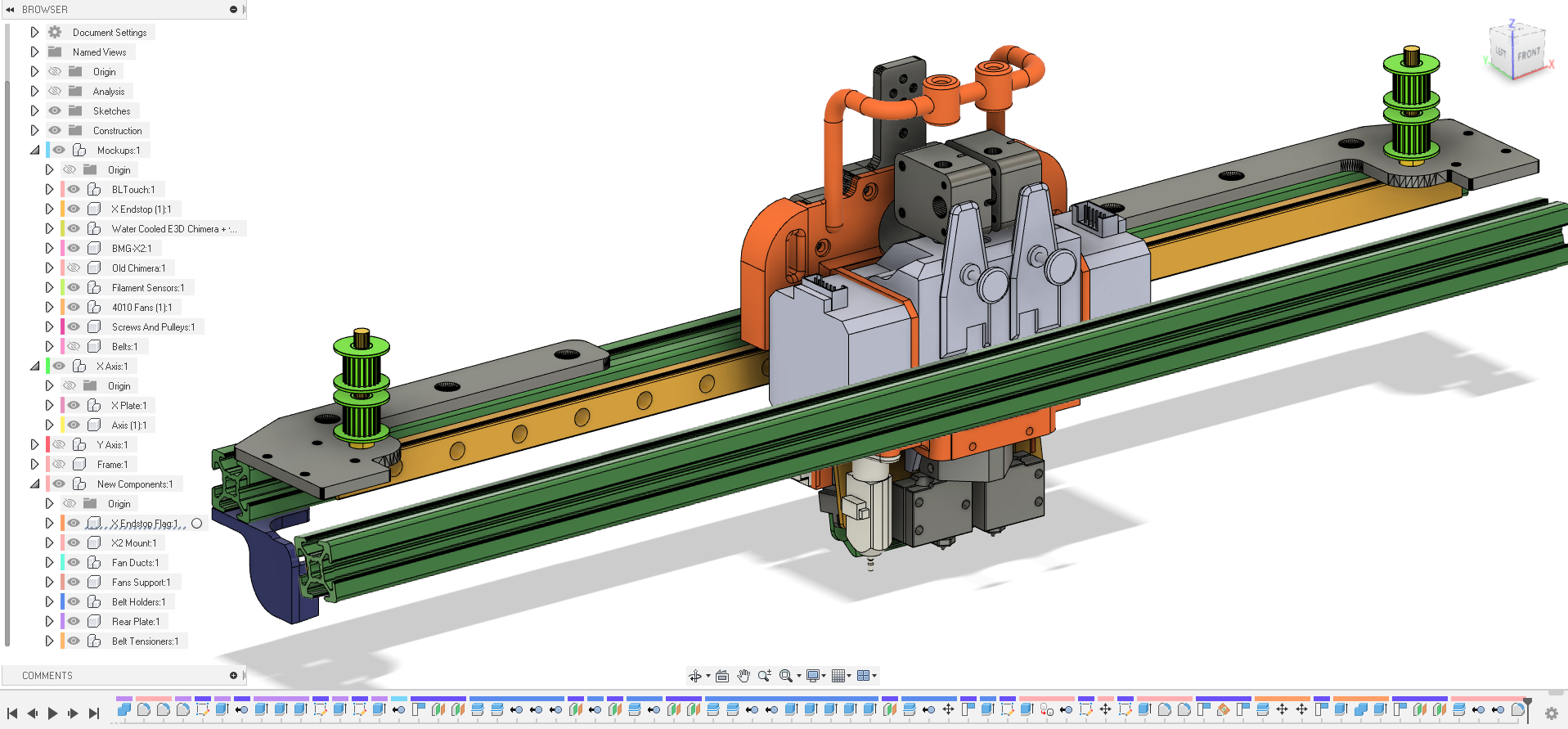Step forward one timeline feature
Image resolution: width=1568 pixels, height=729 pixels.
tap(73, 713)
